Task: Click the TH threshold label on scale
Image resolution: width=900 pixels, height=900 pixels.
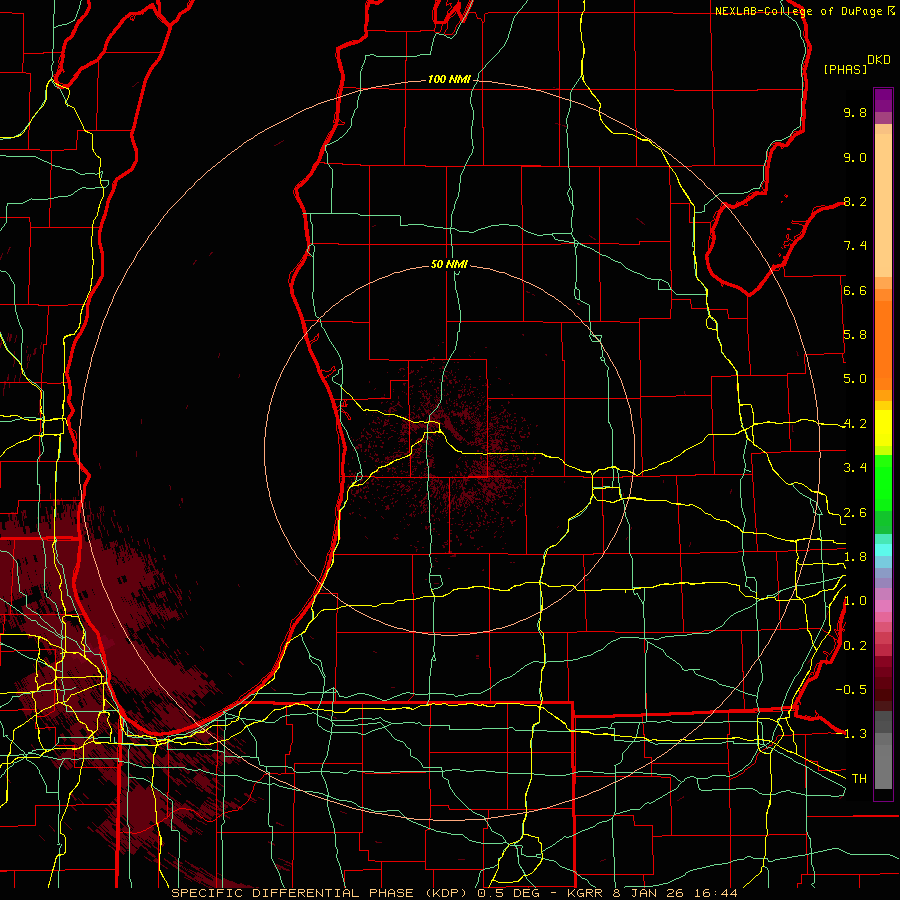Action: pyautogui.click(x=859, y=779)
